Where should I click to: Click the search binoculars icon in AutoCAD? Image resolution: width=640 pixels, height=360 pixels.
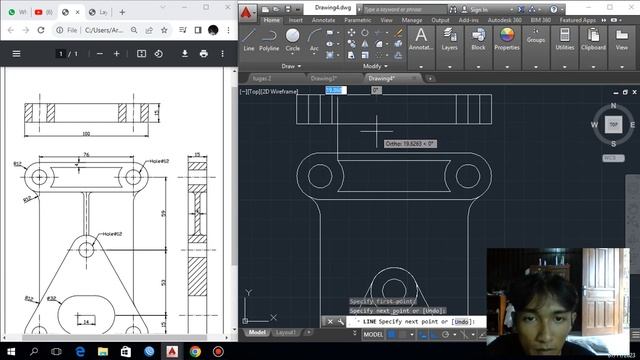pyautogui.click(x=453, y=9)
